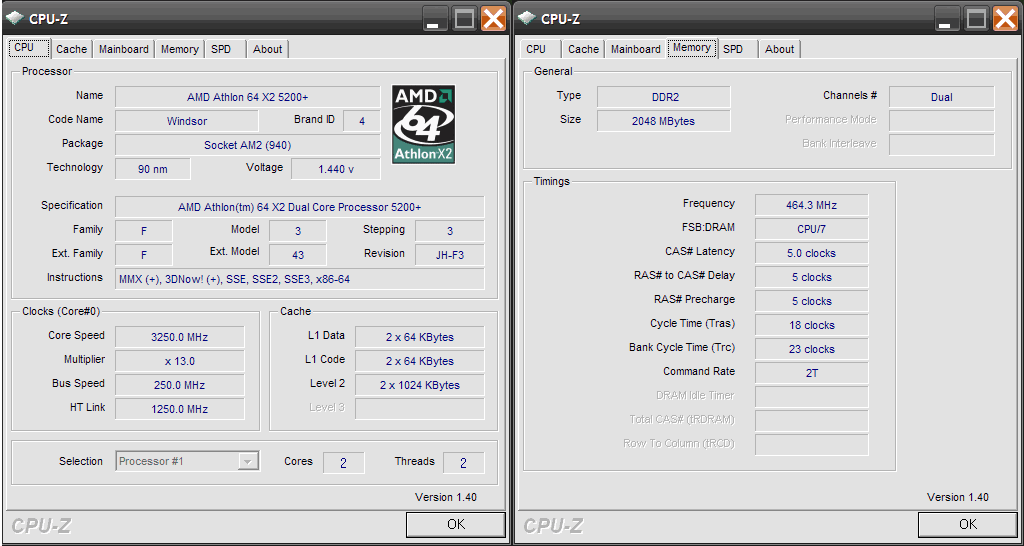Click Channels # value Dual

click(x=942, y=97)
